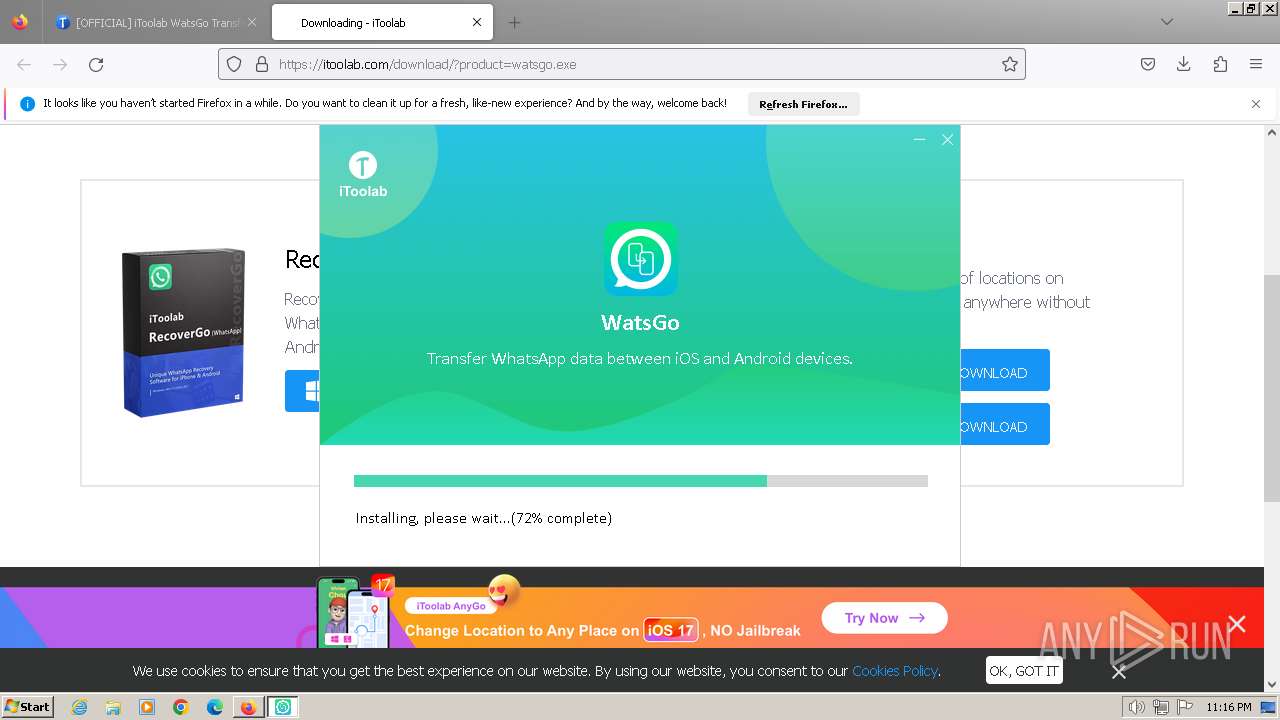This screenshot has width=1280, height=720.
Task: Click the upper blue DOWNLOAD button
Action: point(1004,372)
